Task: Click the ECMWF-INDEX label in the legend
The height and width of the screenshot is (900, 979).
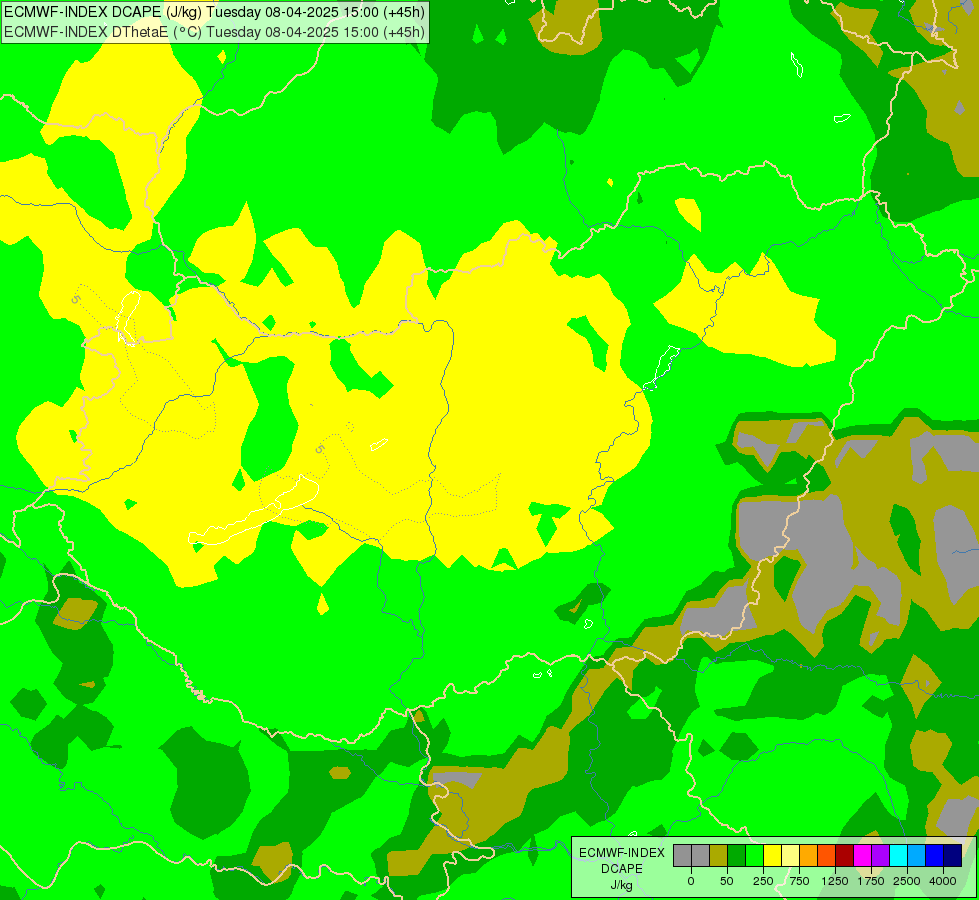Action: 622,853
